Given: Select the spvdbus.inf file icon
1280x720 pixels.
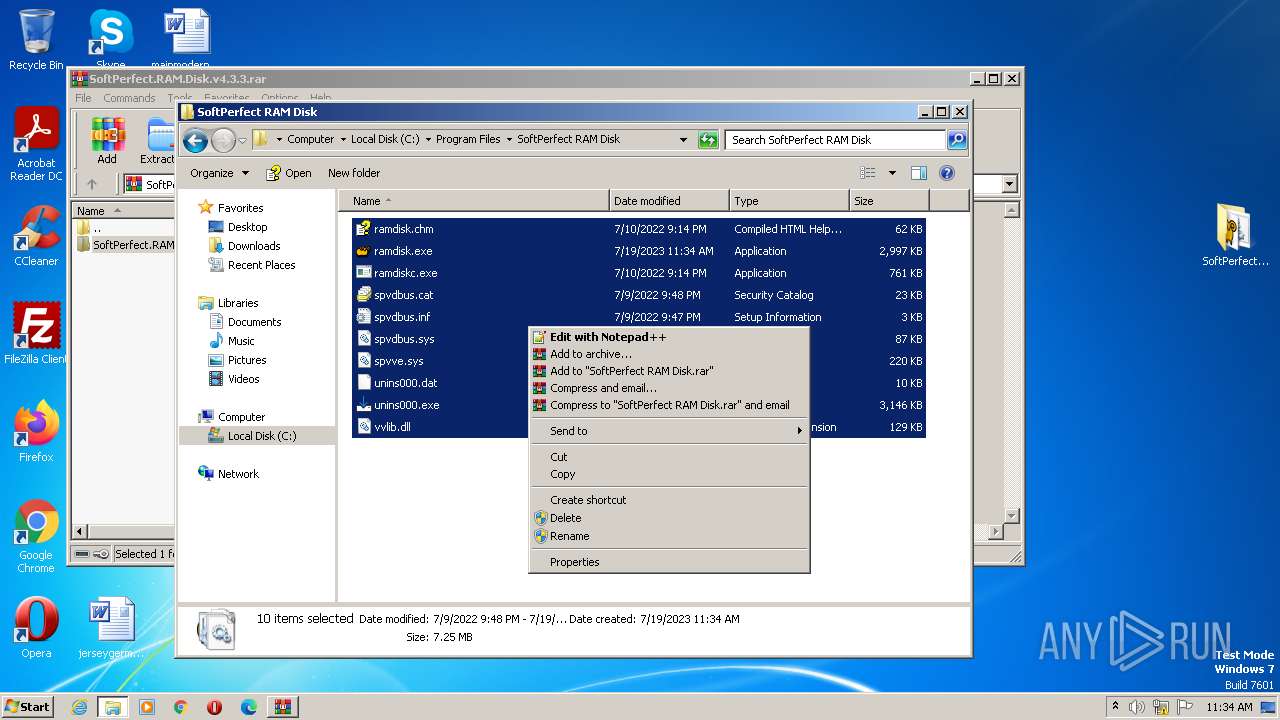Looking at the screenshot, I should (x=364, y=317).
